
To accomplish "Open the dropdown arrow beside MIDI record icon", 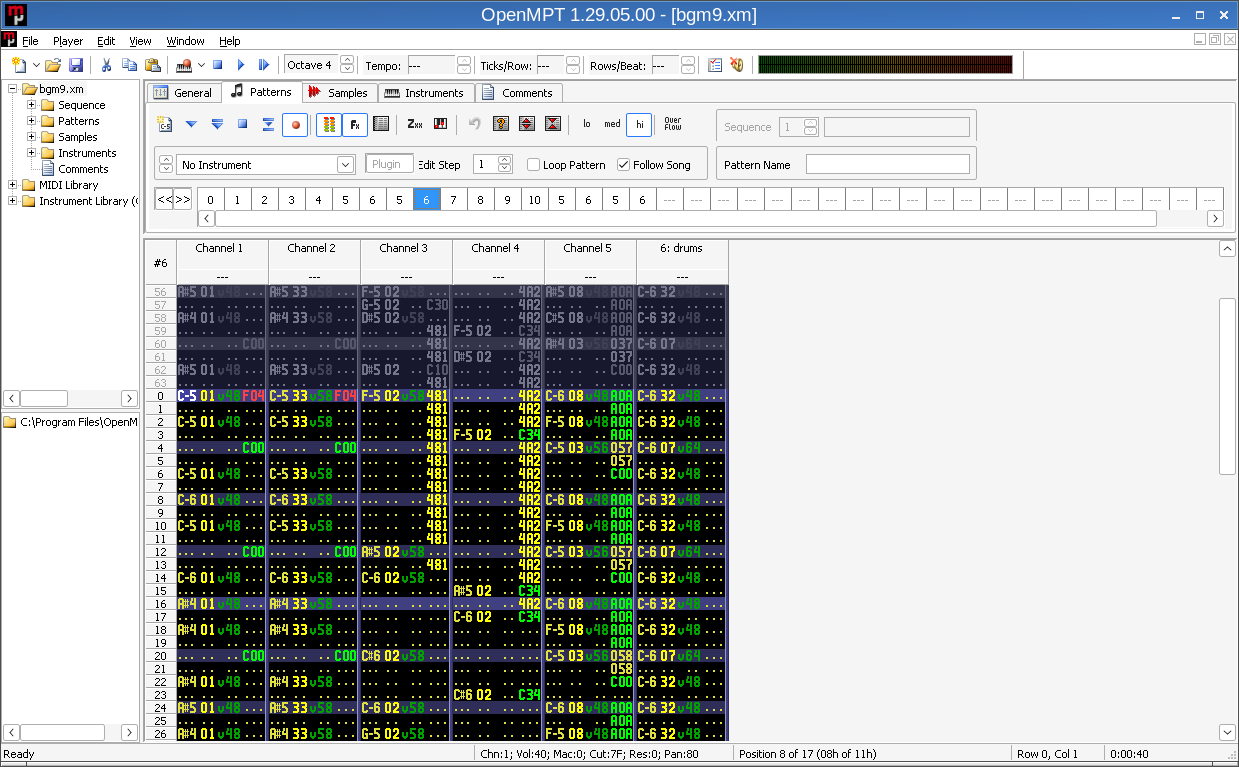I will [201, 65].
